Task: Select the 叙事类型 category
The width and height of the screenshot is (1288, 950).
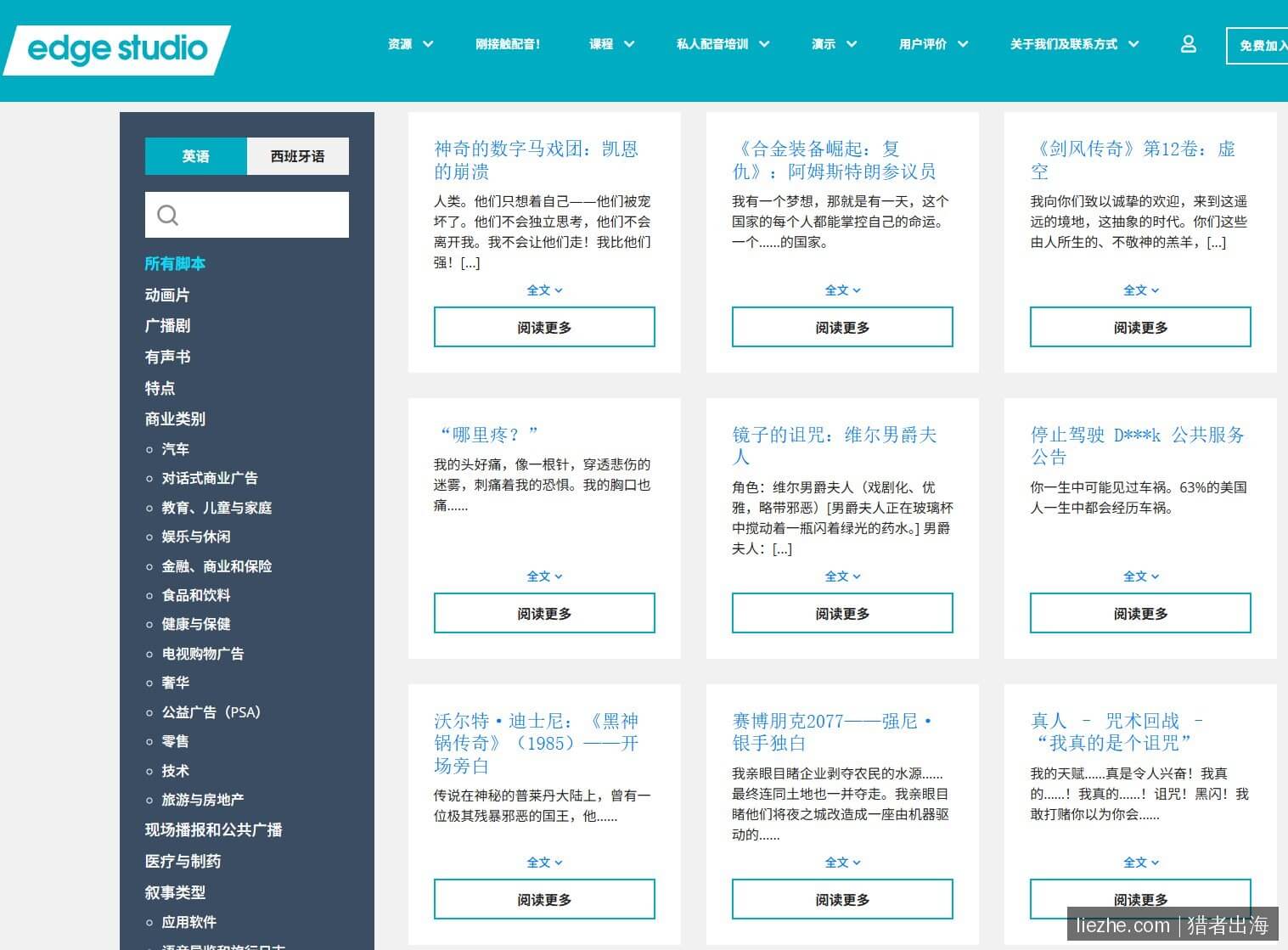Action: (x=175, y=893)
